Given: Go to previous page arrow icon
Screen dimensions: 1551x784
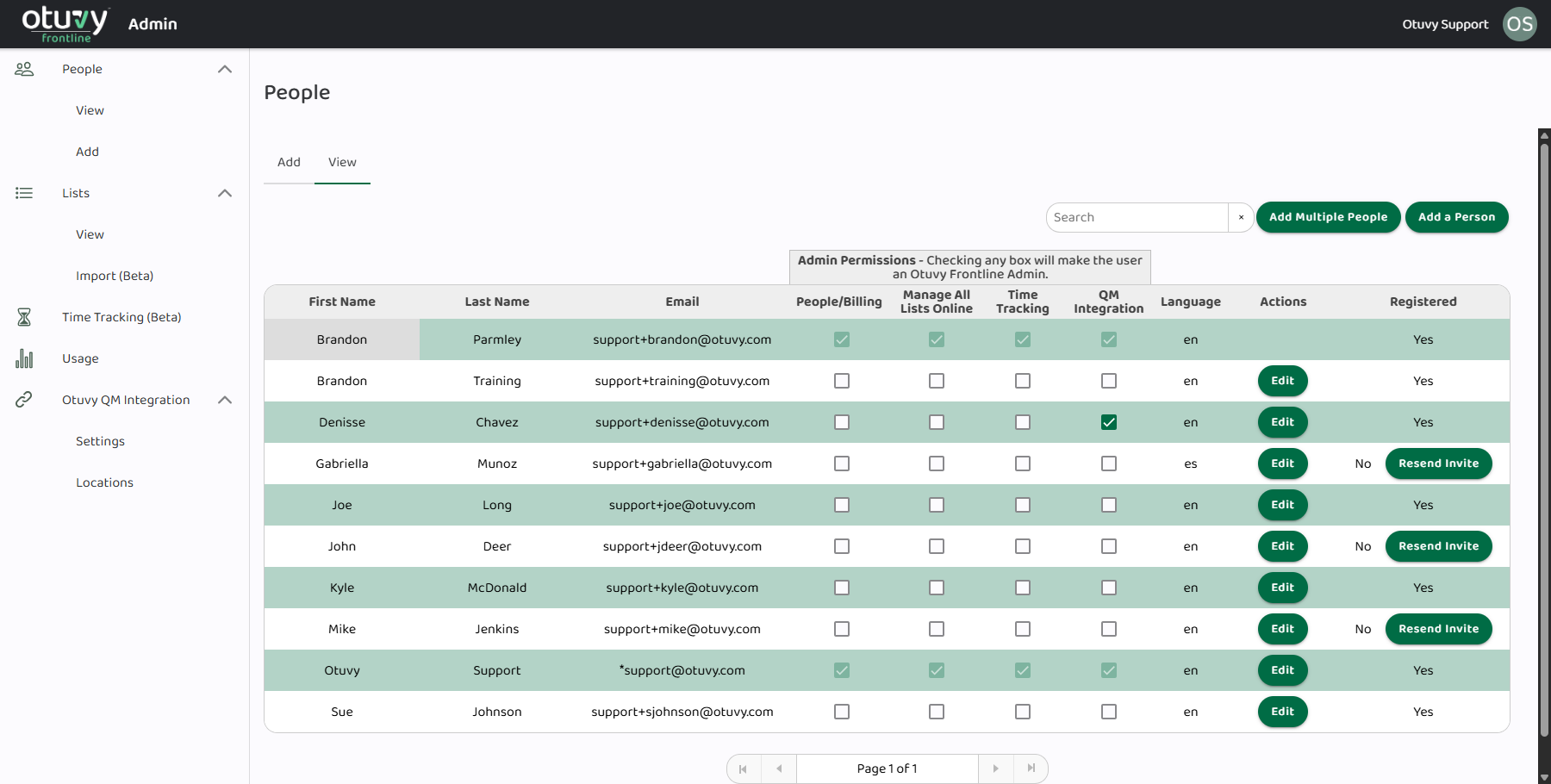Looking at the screenshot, I should (779, 768).
